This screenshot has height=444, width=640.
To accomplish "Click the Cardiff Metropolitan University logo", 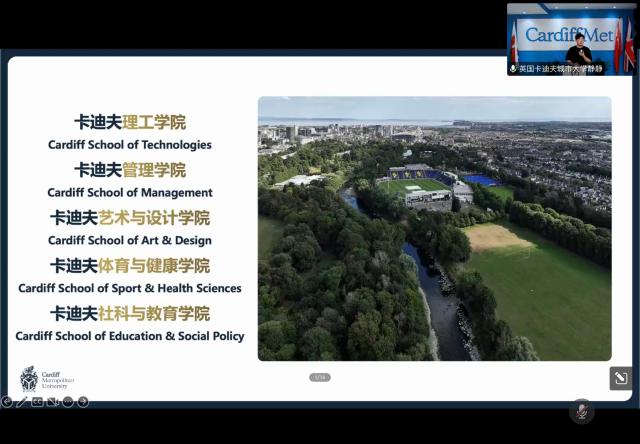I will coord(47,379).
